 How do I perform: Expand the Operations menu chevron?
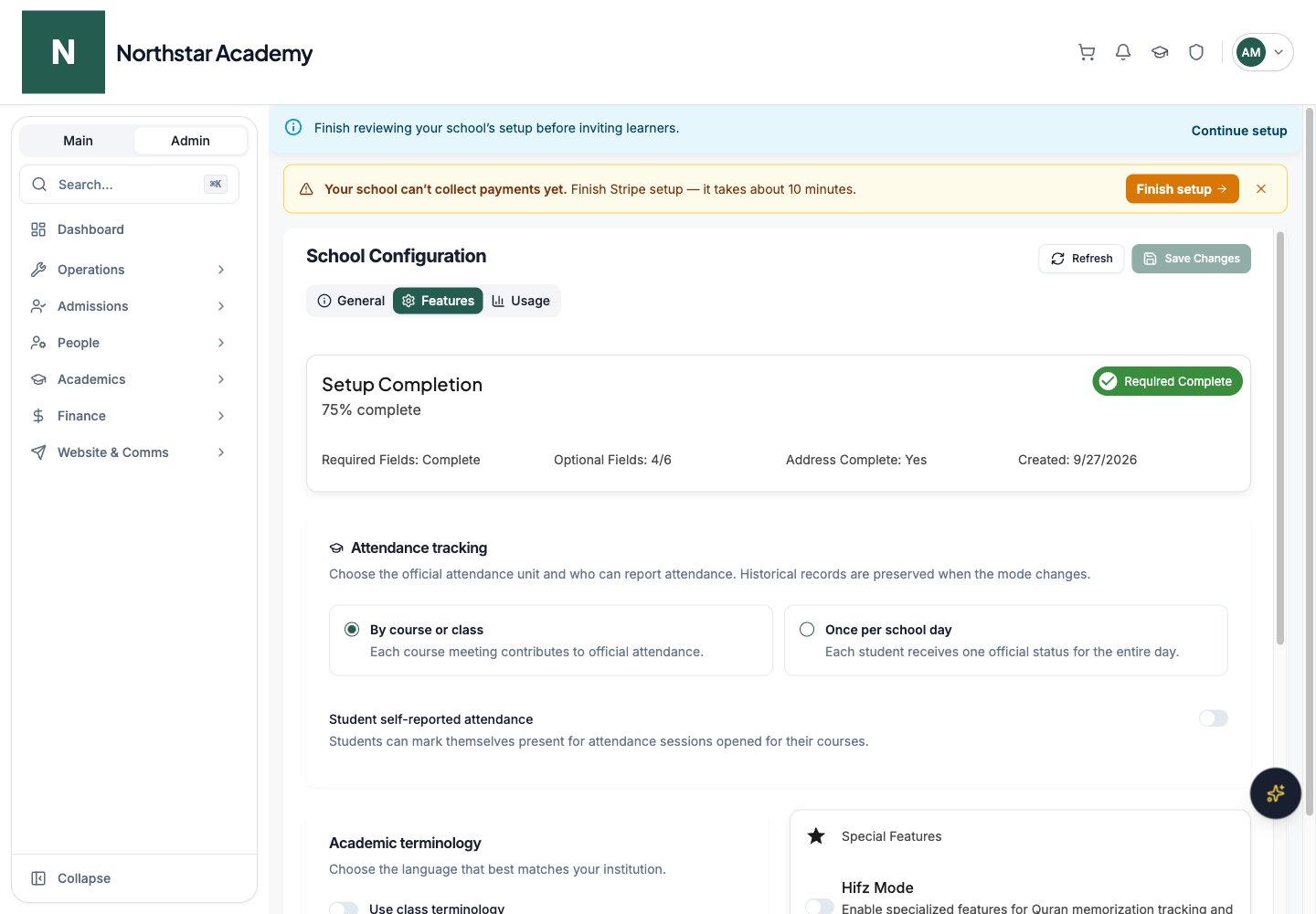pyautogui.click(x=221, y=270)
